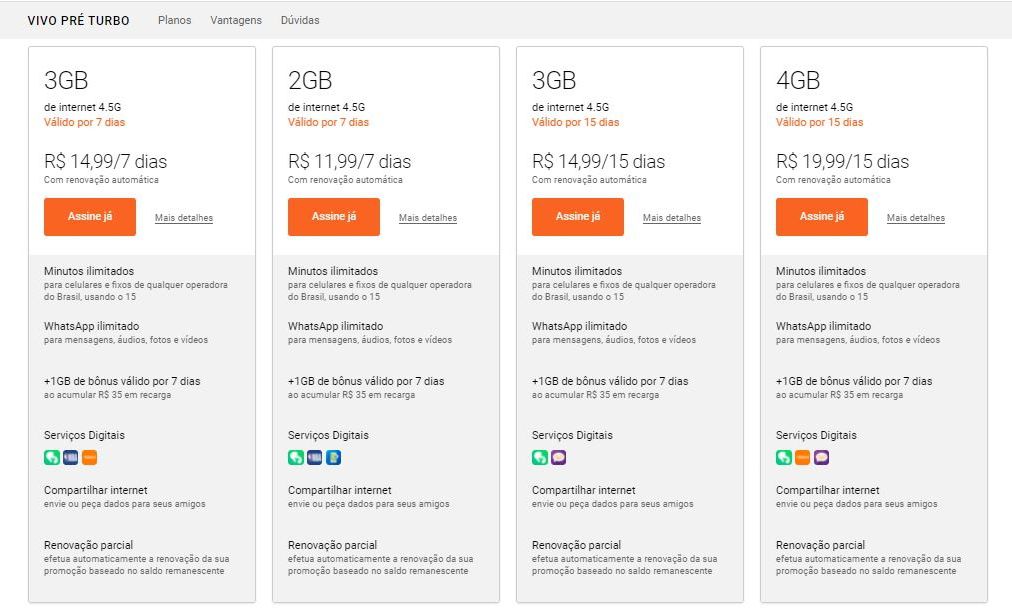Click purple chat service icon in 4GB plan
Viewport: 1012px width, 609px height.
[821, 457]
